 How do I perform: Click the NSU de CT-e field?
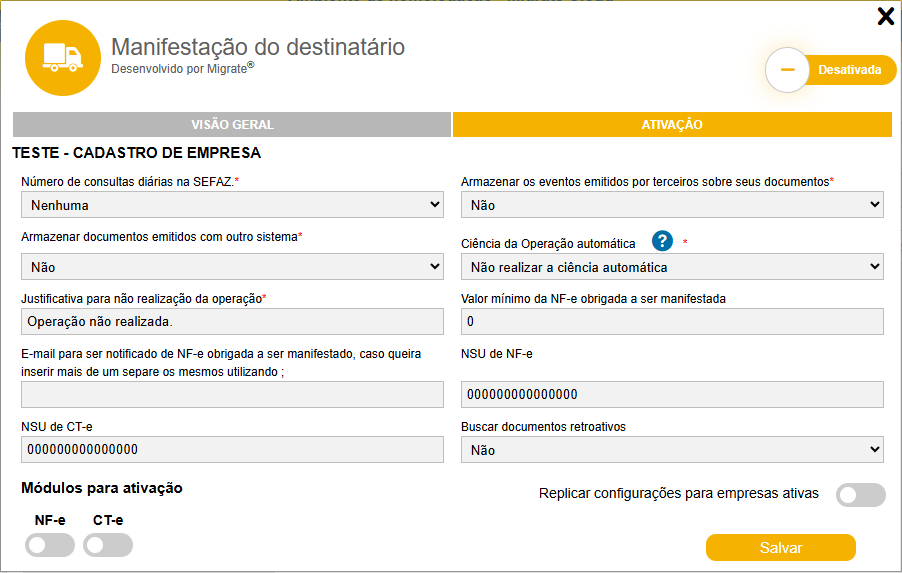(232, 450)
